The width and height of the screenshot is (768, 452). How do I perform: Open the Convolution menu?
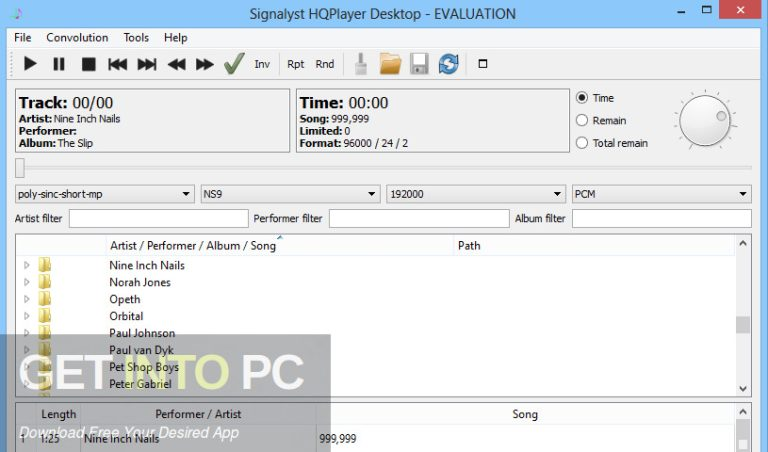(77, 38)
